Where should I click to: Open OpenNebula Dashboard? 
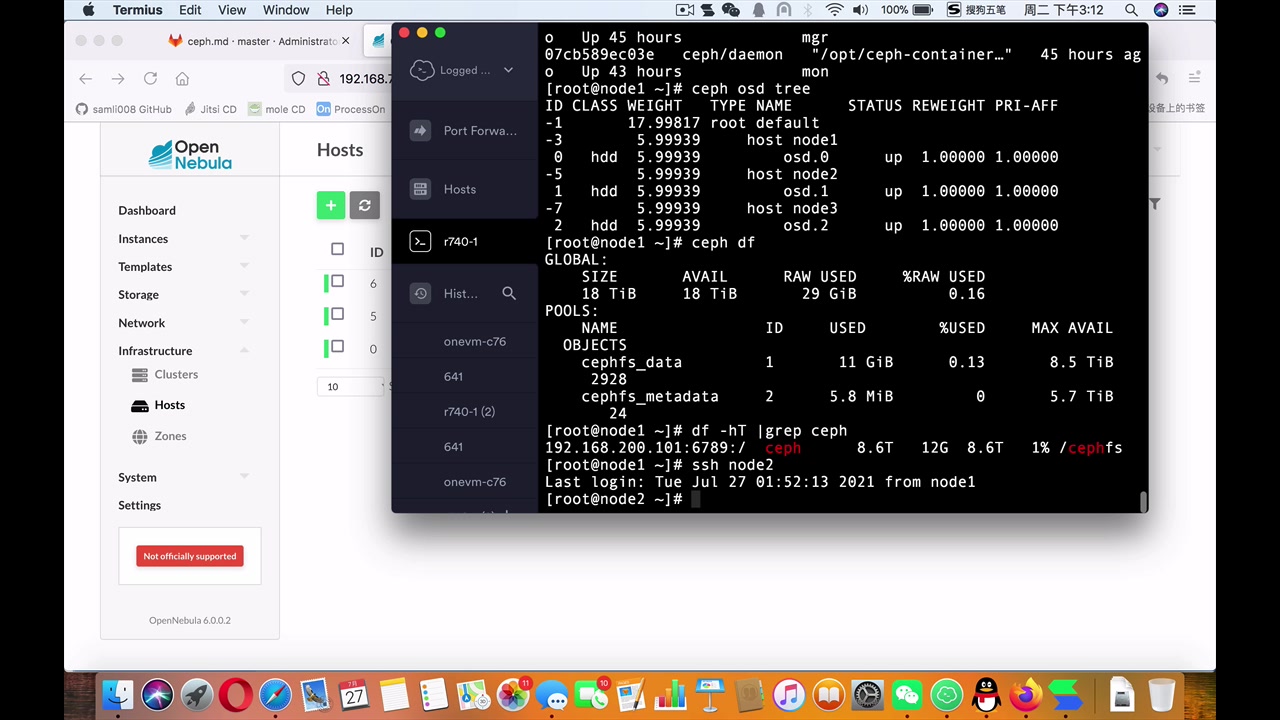coord(147,210)
